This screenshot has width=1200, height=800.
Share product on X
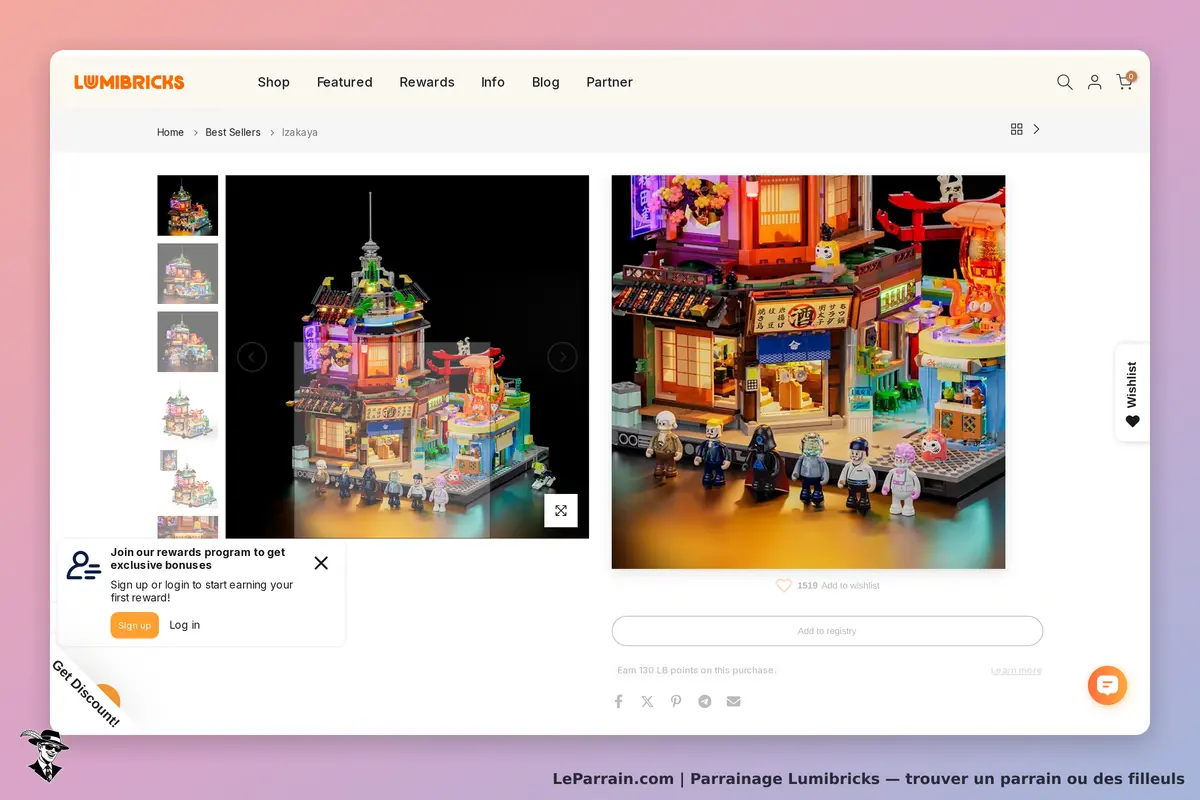pos(647,702)
